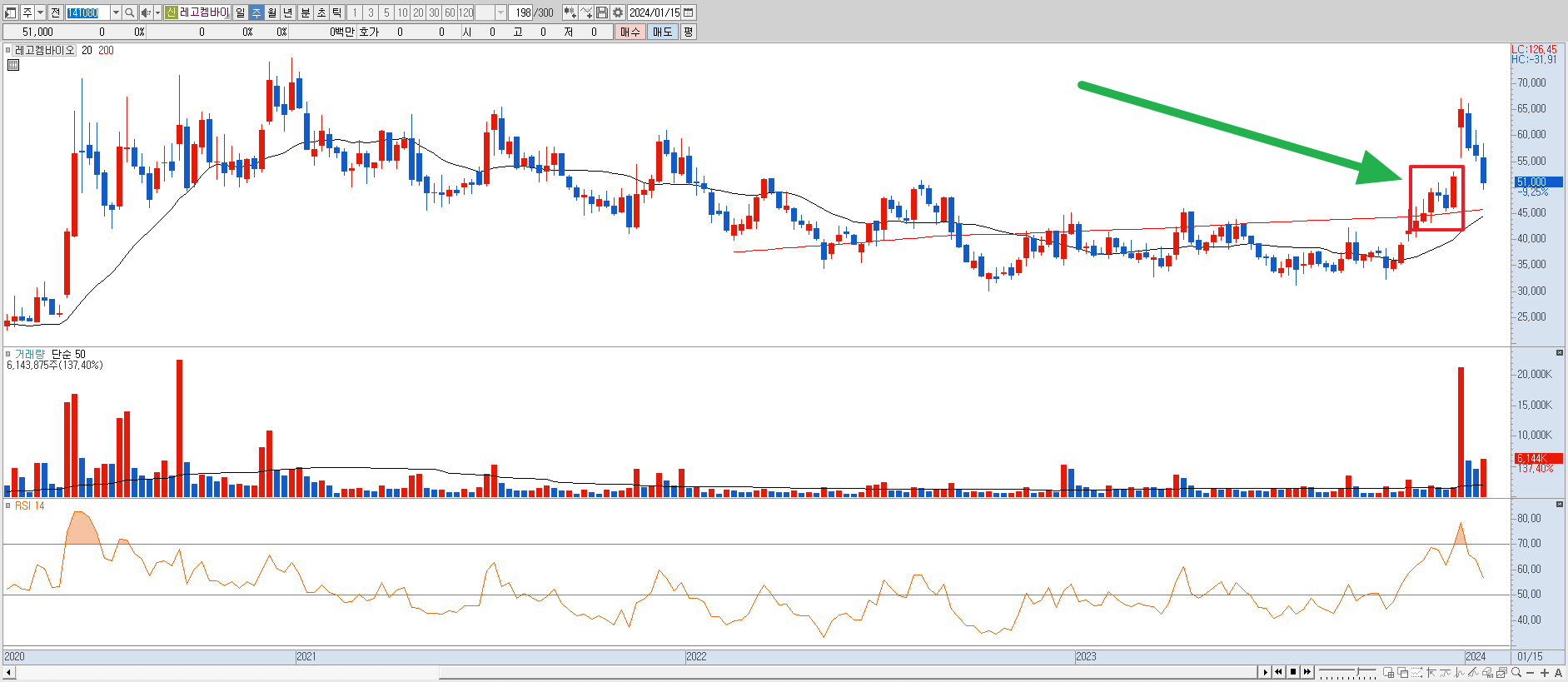Open the stock code history dropdown
The width and height of the screenshot is (1568, 682).
[116, 12]
